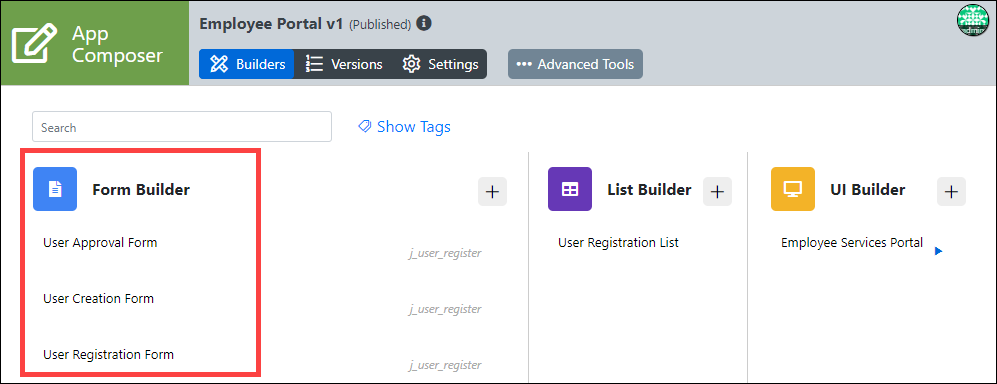Add a new userview with plus button
The width and height of the screenshot is (997, 384).
point(951,191)
